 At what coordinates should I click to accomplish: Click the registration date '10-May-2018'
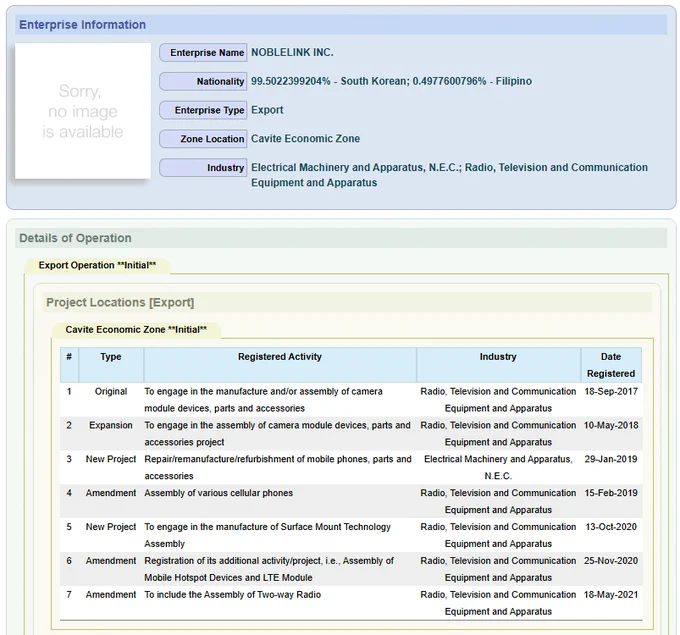point(611,425)
